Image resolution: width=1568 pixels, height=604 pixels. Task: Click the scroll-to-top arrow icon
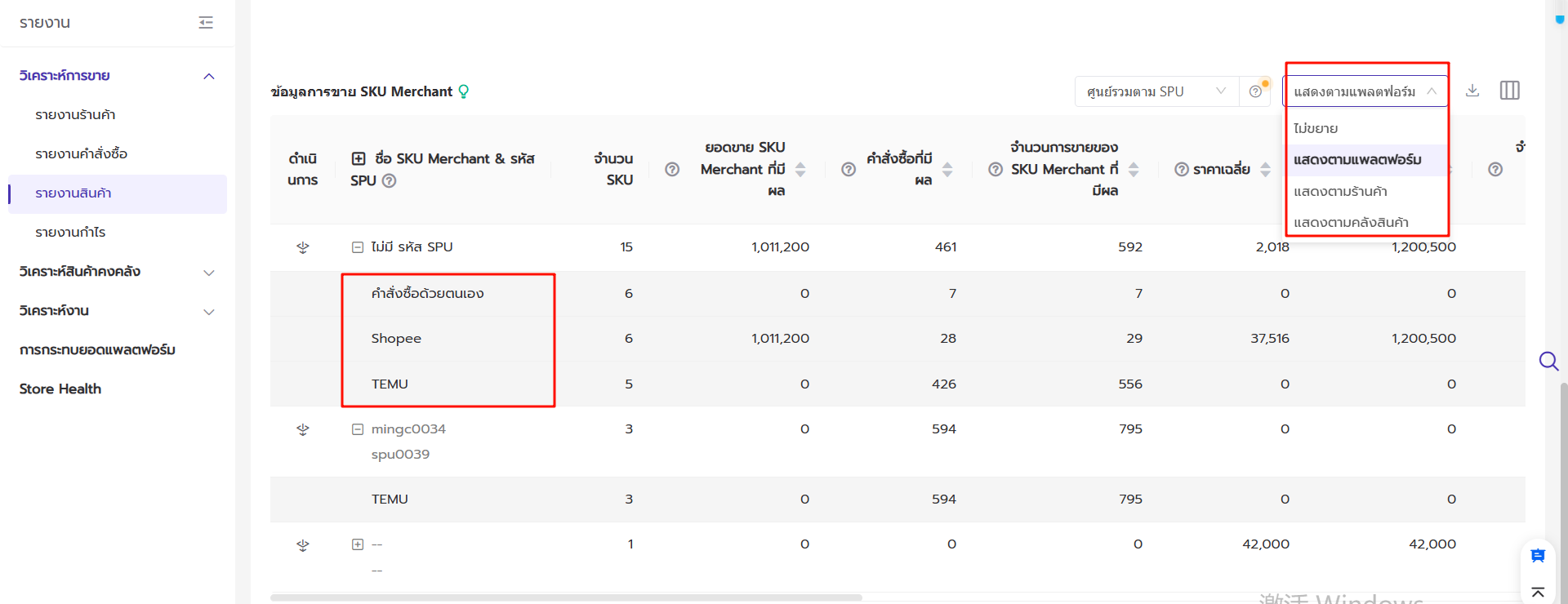[1538, 592]
